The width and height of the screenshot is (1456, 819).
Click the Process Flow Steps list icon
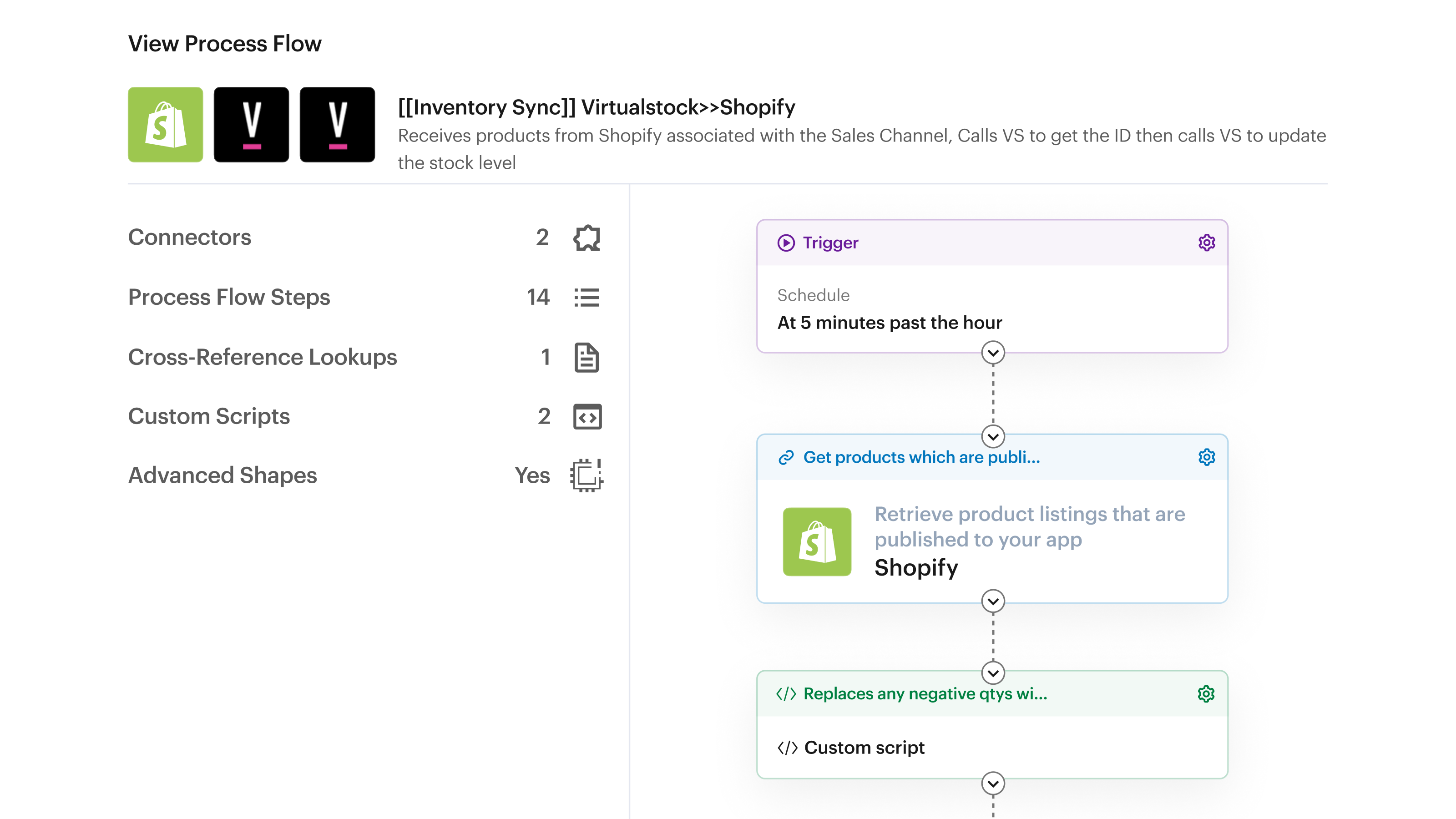point(586,297)
